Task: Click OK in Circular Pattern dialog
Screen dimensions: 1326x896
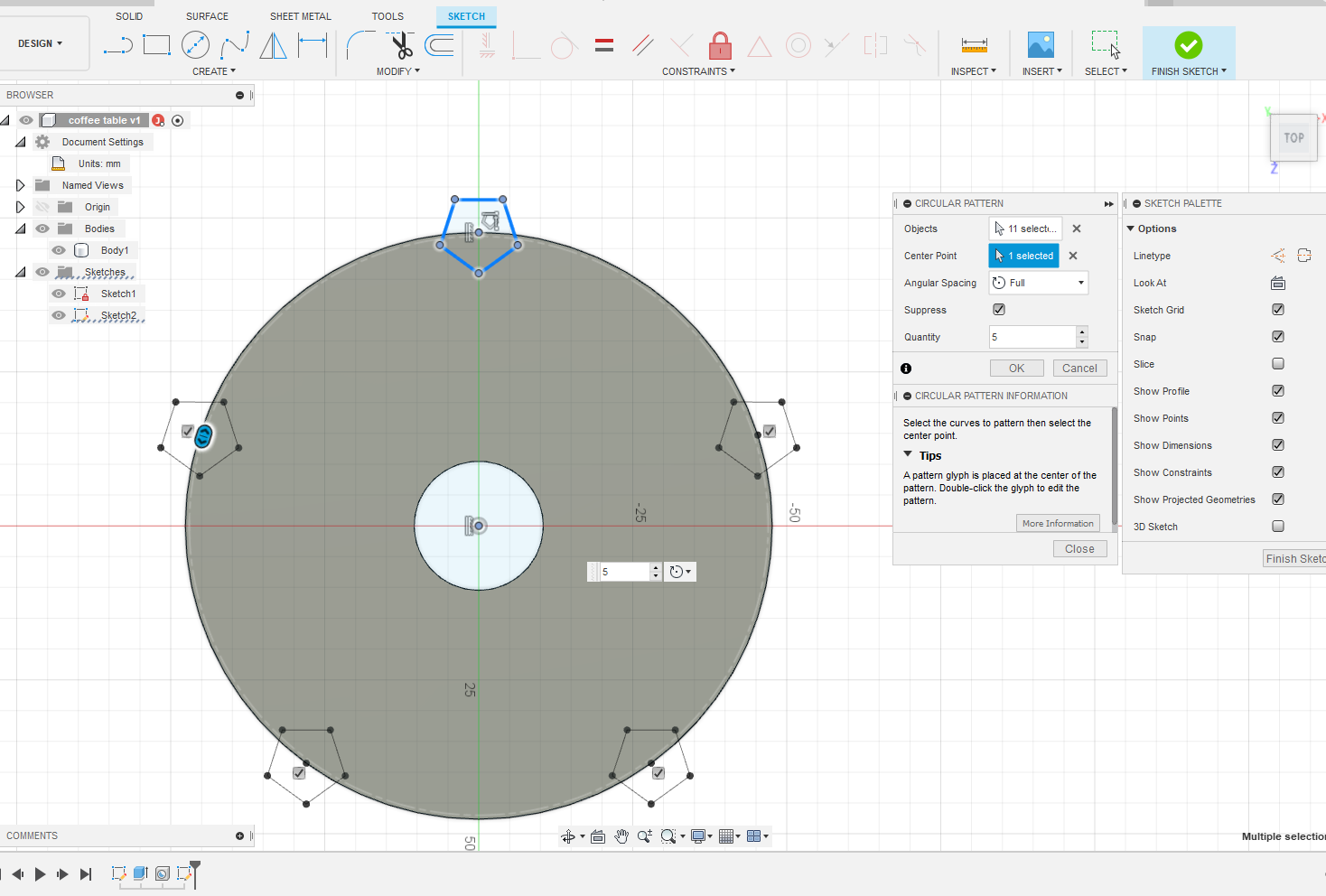Action: pos(1016,369)
